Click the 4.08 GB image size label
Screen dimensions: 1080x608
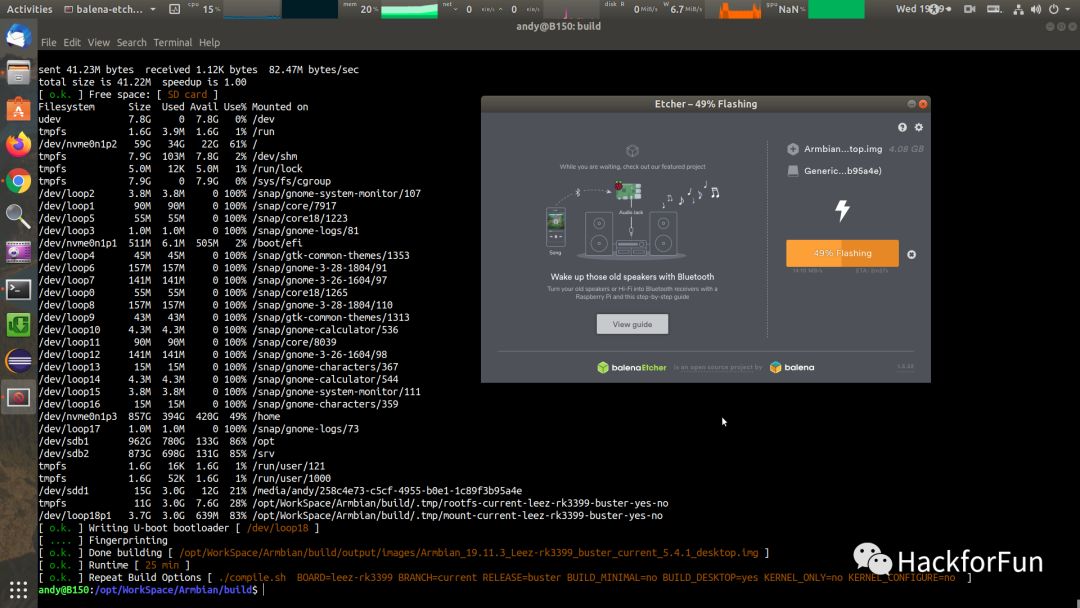pos(906,149)
